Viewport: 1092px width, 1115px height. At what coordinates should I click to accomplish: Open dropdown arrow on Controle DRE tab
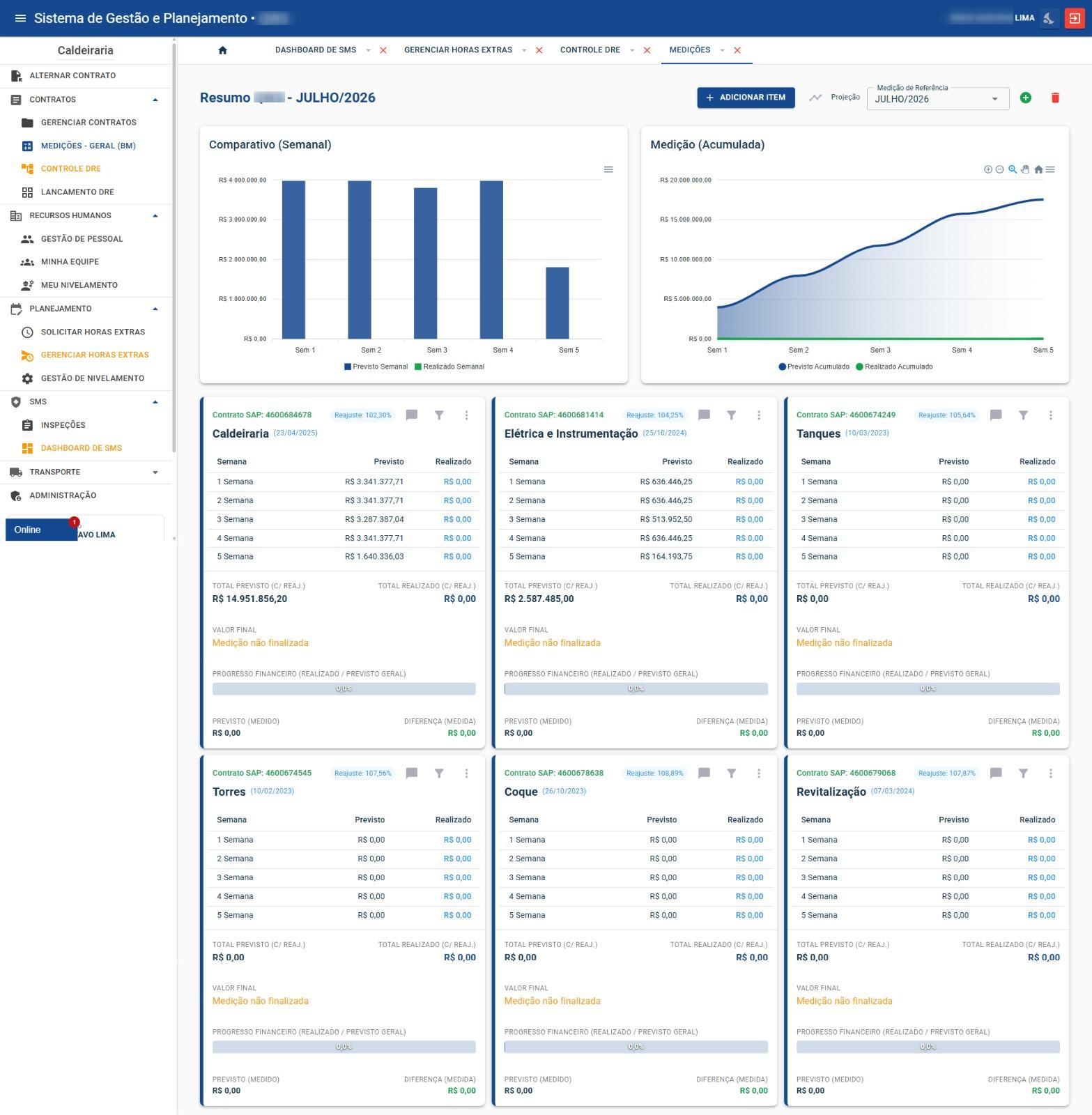click(x=632, y=50)
